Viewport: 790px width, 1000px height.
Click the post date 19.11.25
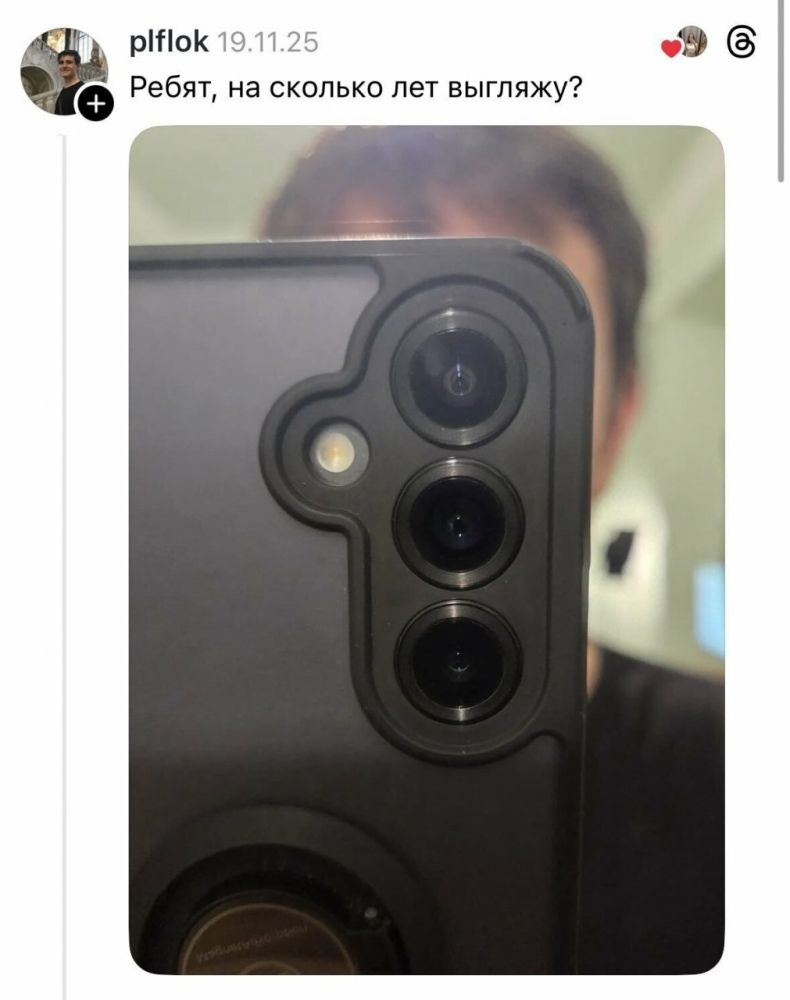[x=268, y=43]
